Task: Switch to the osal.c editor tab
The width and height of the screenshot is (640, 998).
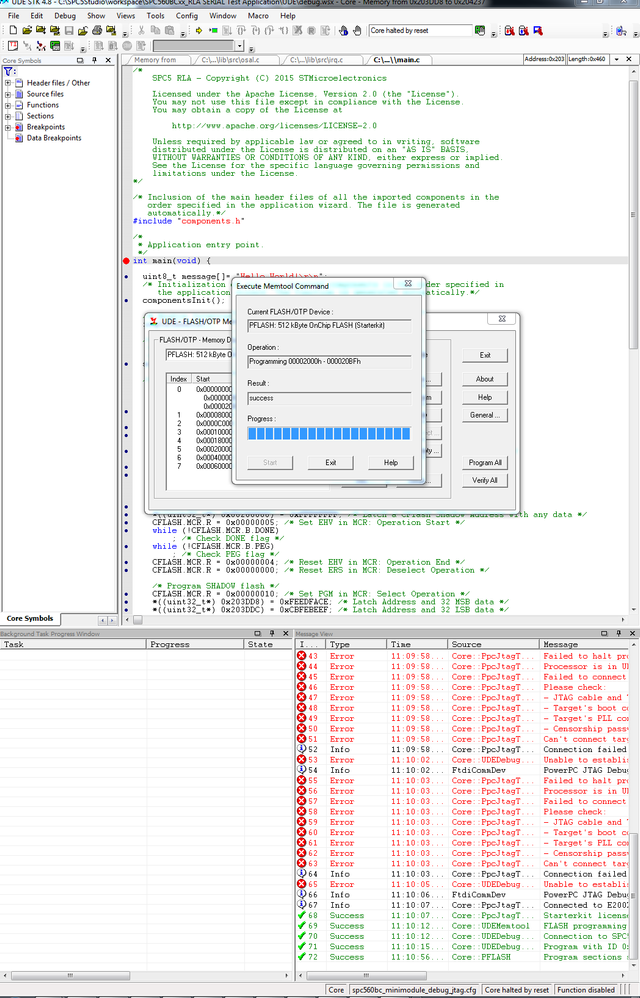Action: pyautogui.click(x=230, y=60)
